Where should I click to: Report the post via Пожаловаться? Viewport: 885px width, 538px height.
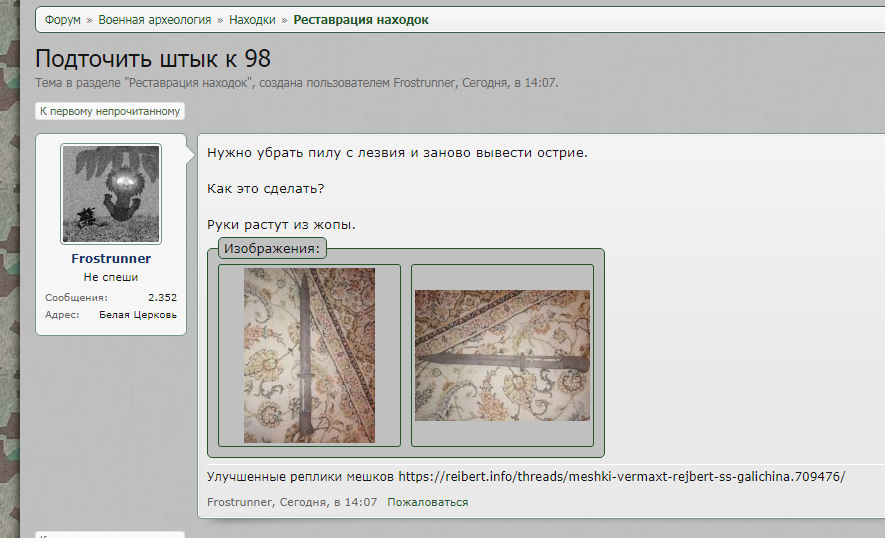click(428, 502)
